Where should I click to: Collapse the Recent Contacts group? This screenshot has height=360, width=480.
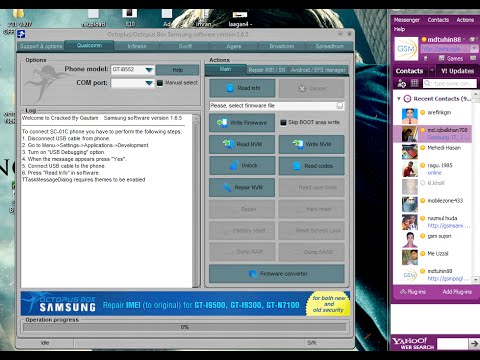(x=399, y=99)
